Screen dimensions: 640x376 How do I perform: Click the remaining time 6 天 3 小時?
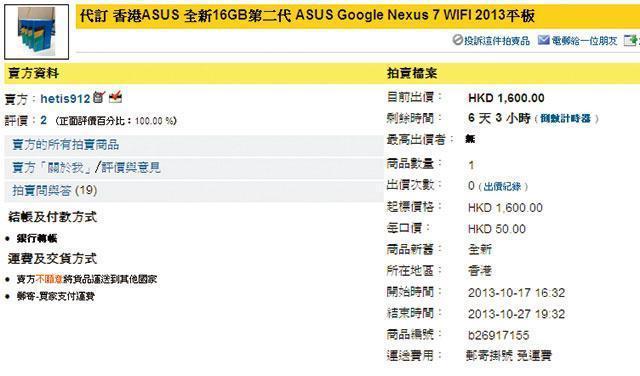point(499,118)
